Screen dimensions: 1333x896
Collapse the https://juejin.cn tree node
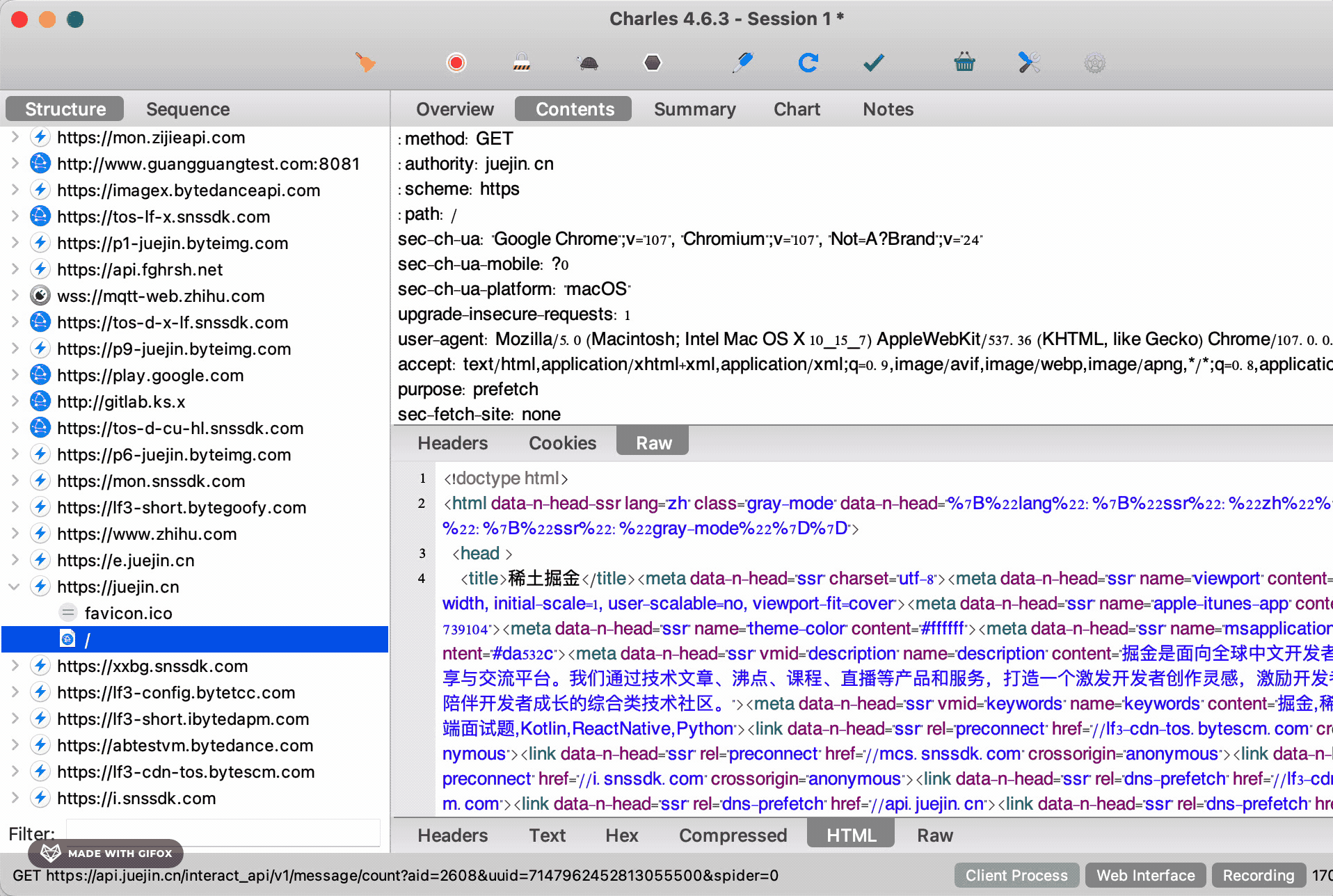click(x=14, y=586)
